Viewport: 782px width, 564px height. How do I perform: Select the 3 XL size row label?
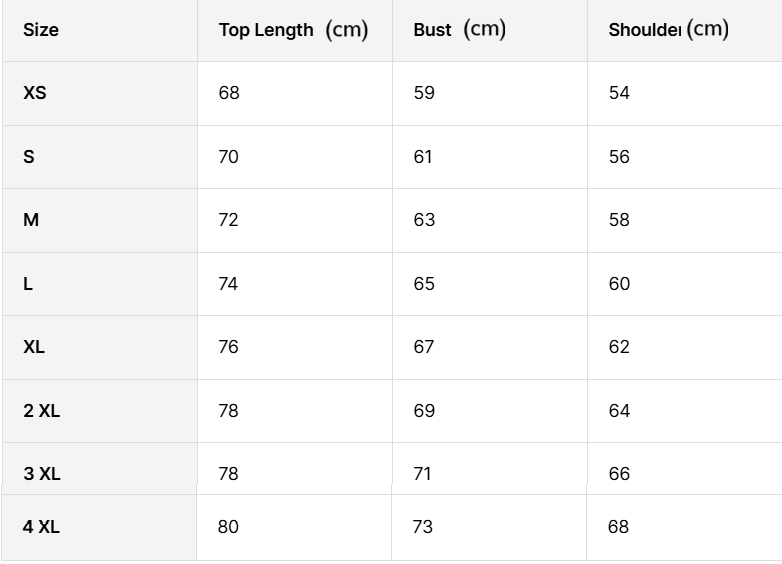point(42,474)
